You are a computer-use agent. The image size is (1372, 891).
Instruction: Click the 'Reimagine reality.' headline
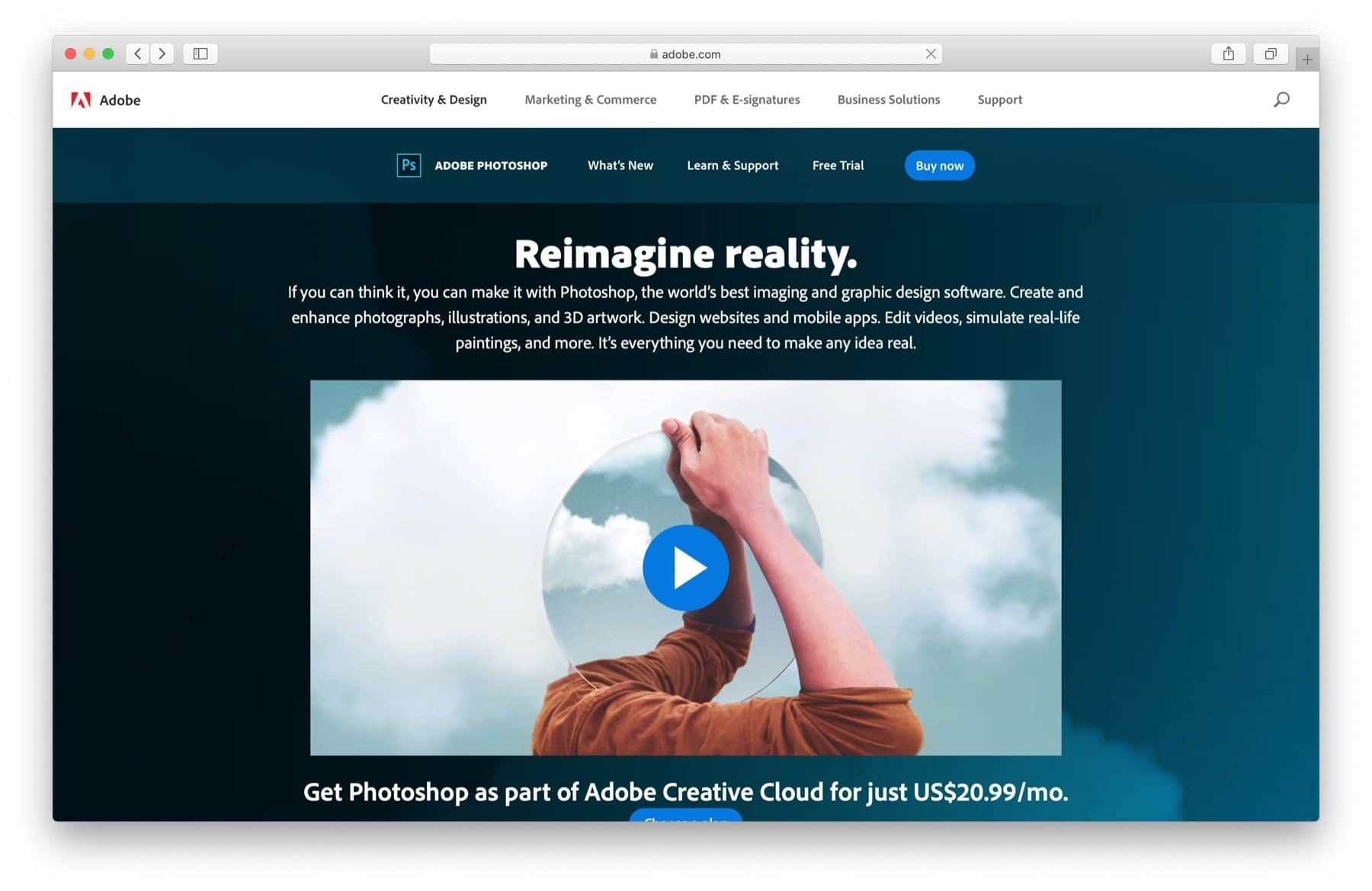(x=685, y=254)
